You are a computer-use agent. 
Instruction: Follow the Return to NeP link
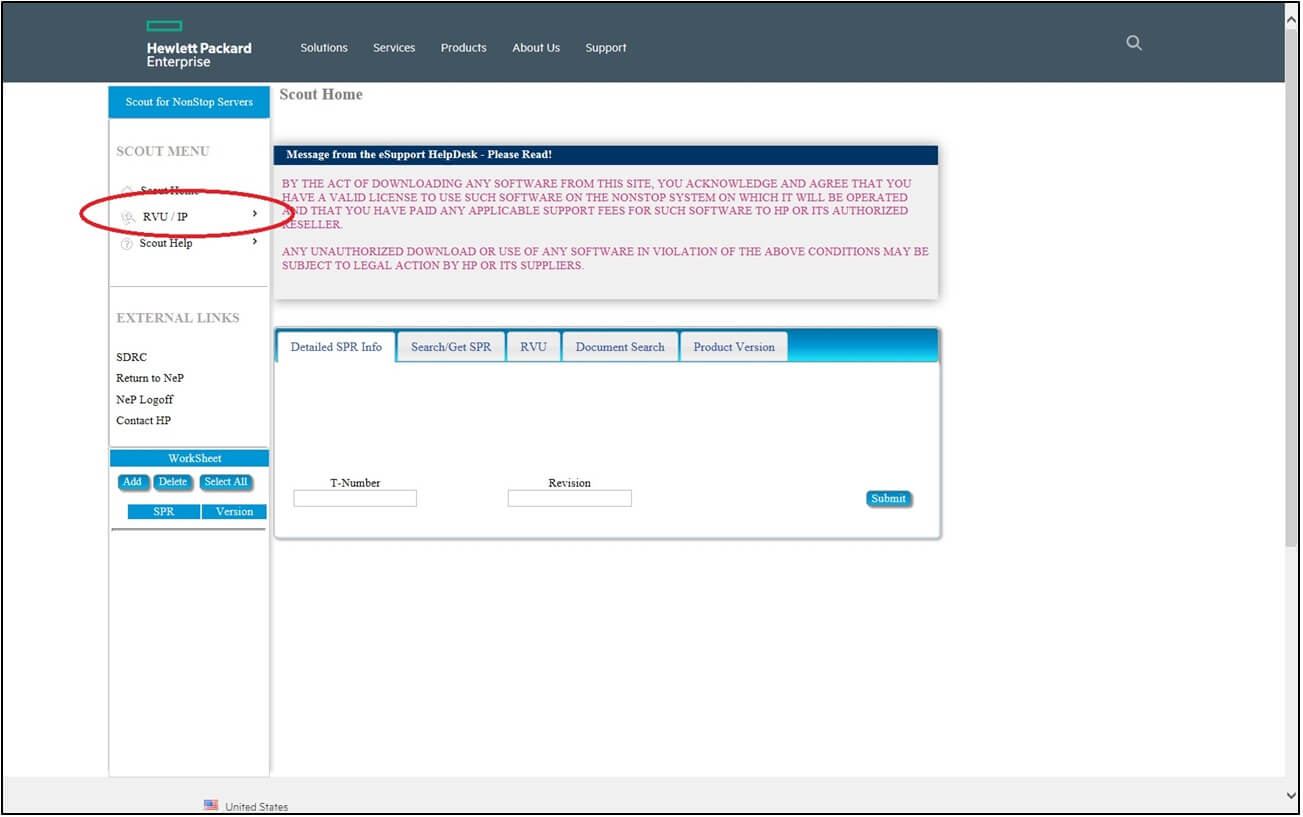pyautogui.click(x=150, y=378)
